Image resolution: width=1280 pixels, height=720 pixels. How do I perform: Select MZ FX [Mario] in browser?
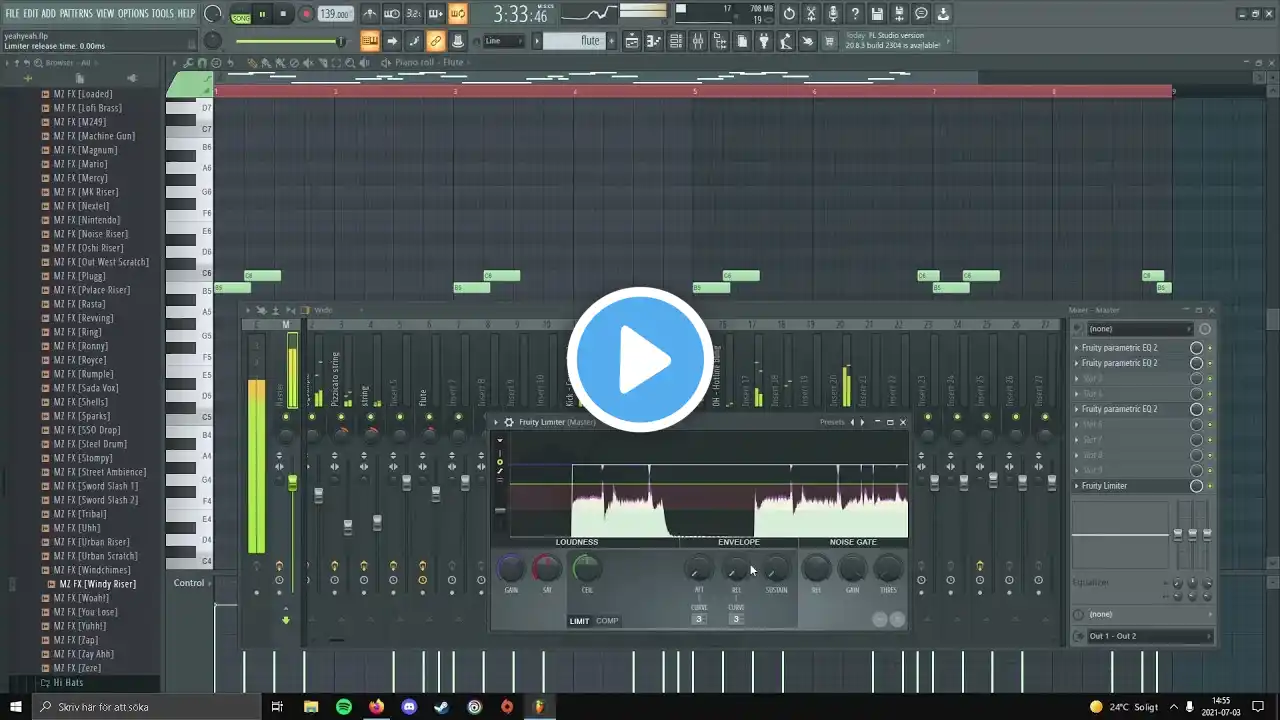81,164
